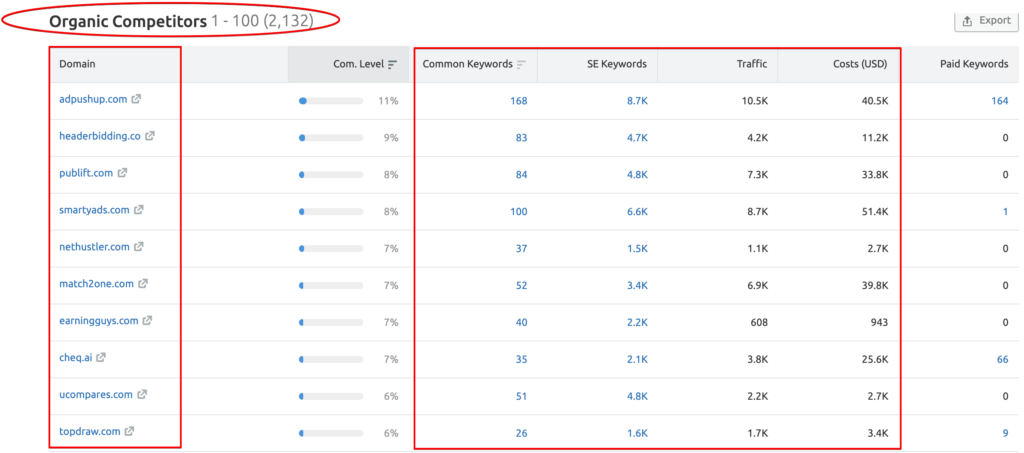Open nethustler.com SE keywords value 1.5K
This screenshot has height=453, width=1024.
coord(637,249)
